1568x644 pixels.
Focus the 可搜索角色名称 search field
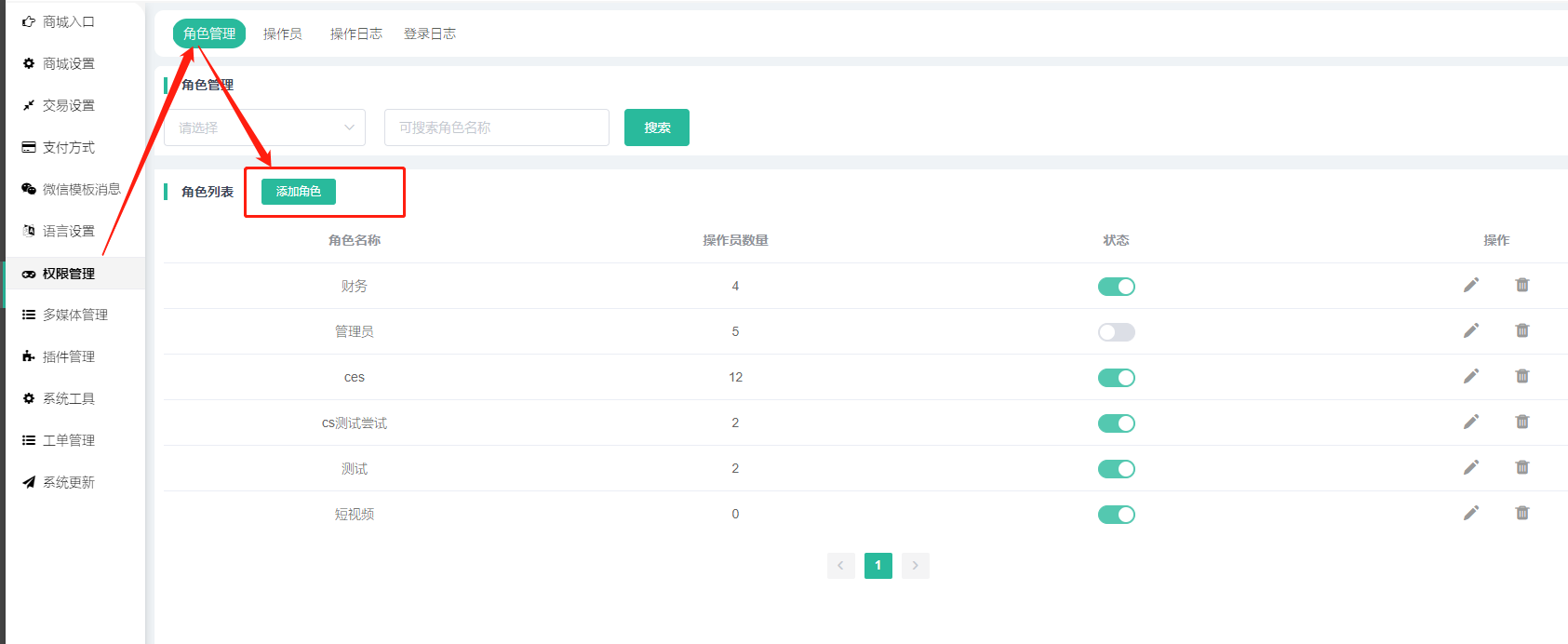coord(496,127)
